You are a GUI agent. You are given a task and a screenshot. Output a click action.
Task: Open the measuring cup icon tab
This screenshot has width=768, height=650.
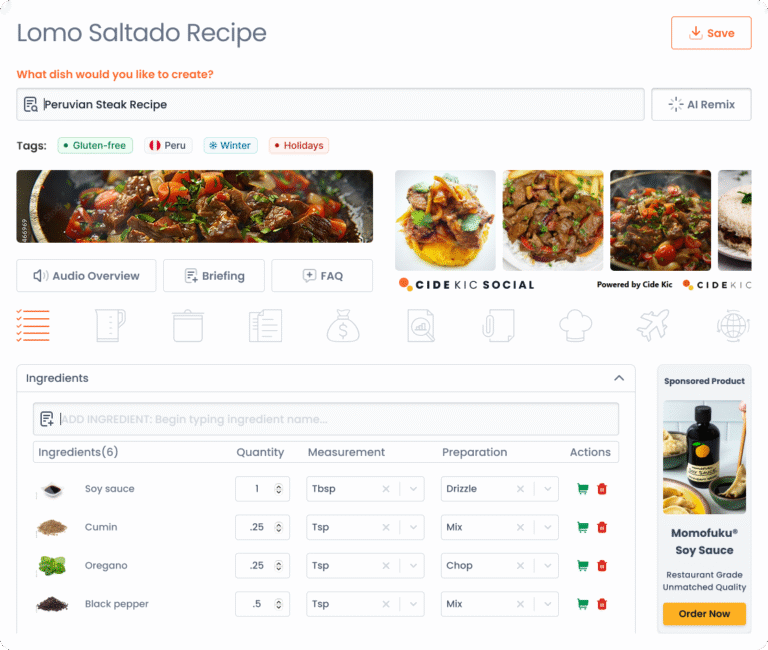click(x=110, y=325)
